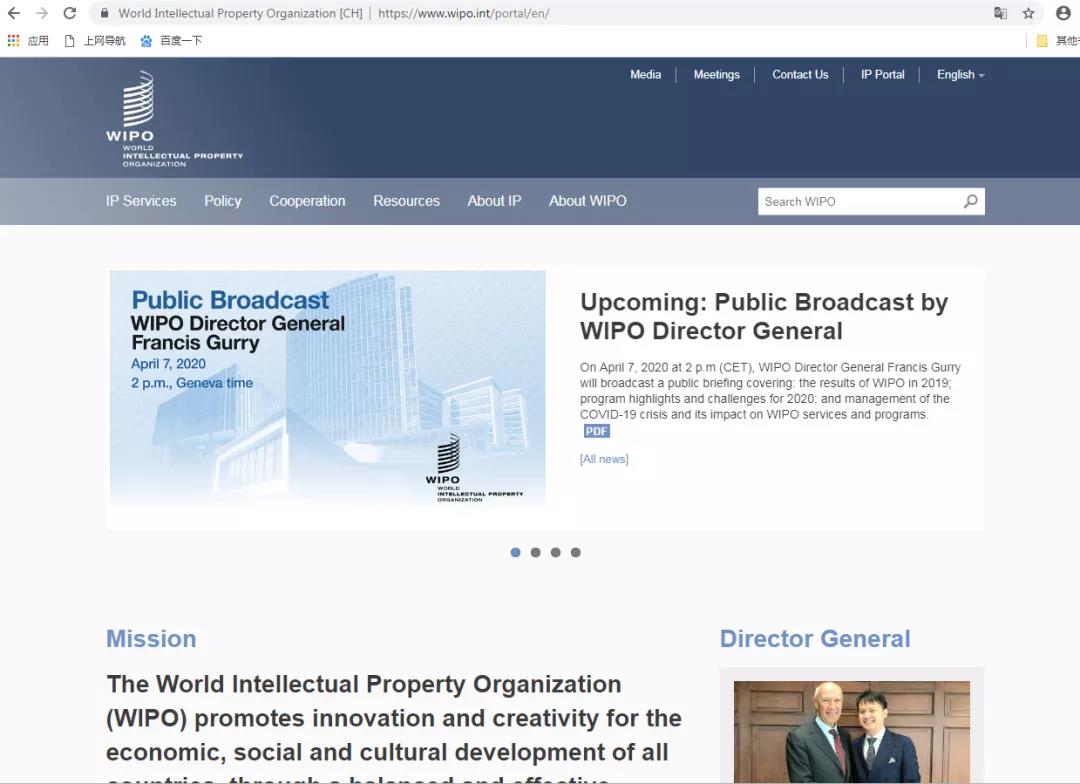Open the apps grid bookmark icon
The width and height of the screenshot is (1080, 784).
13,41
